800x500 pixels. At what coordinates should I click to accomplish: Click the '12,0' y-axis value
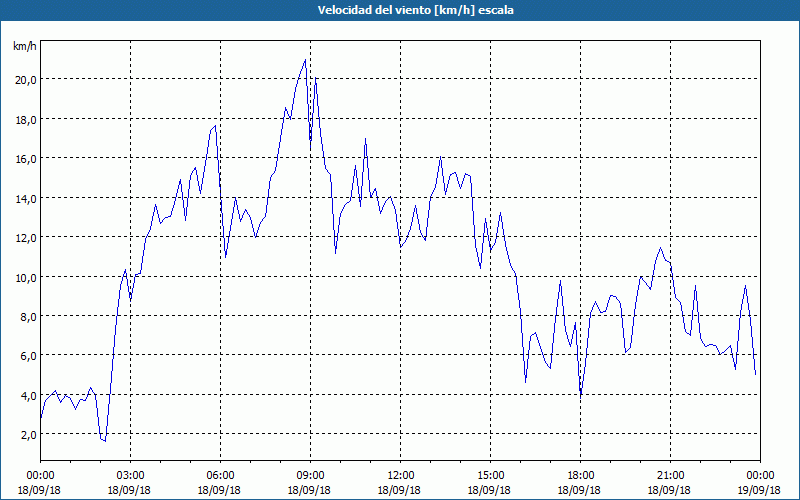click(27, 238)
